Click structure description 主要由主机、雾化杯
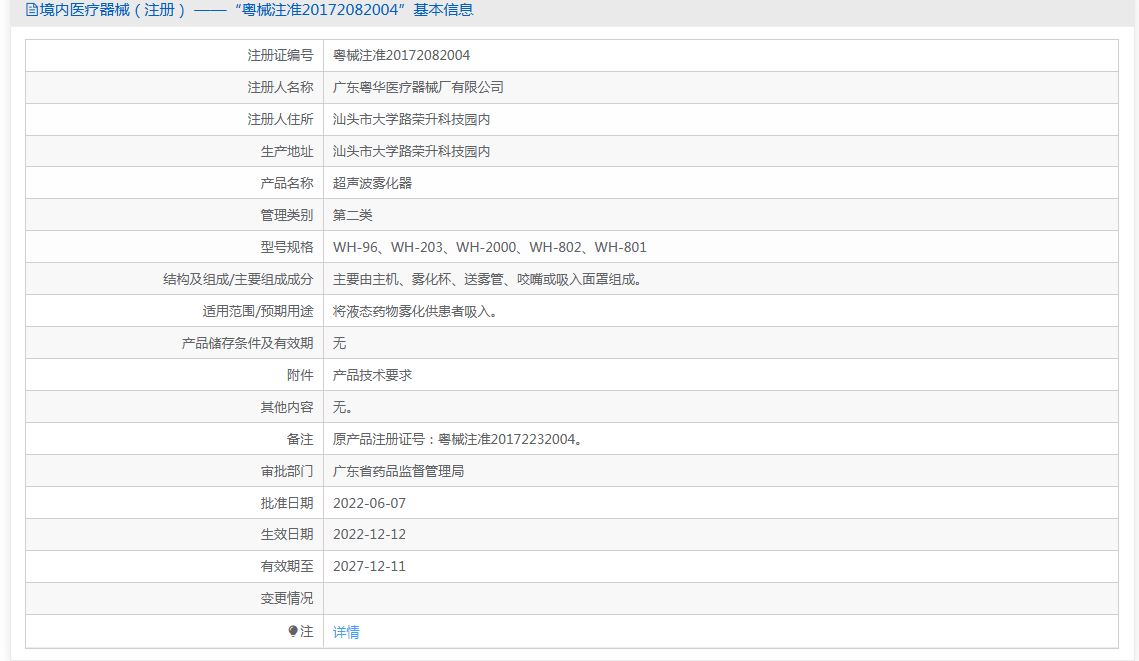 click(x=487, y=279)
